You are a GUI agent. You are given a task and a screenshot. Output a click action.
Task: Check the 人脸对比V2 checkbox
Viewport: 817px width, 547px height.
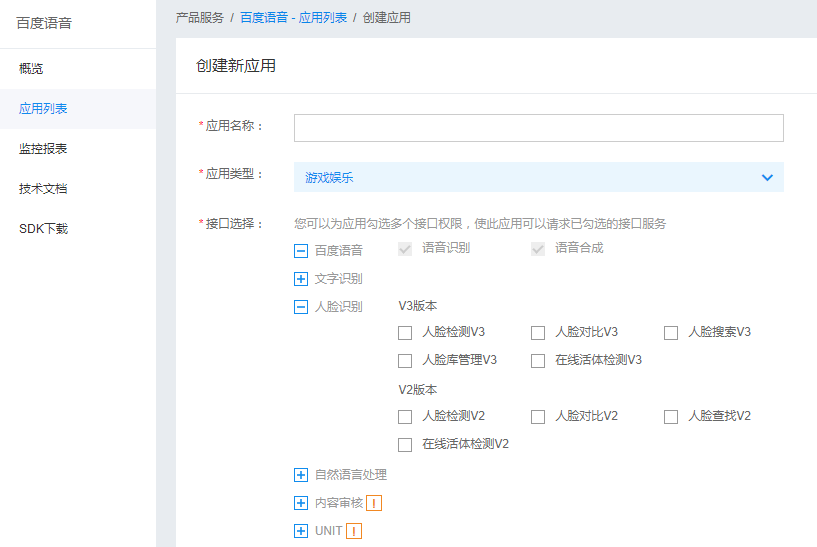tap(538, 417)
